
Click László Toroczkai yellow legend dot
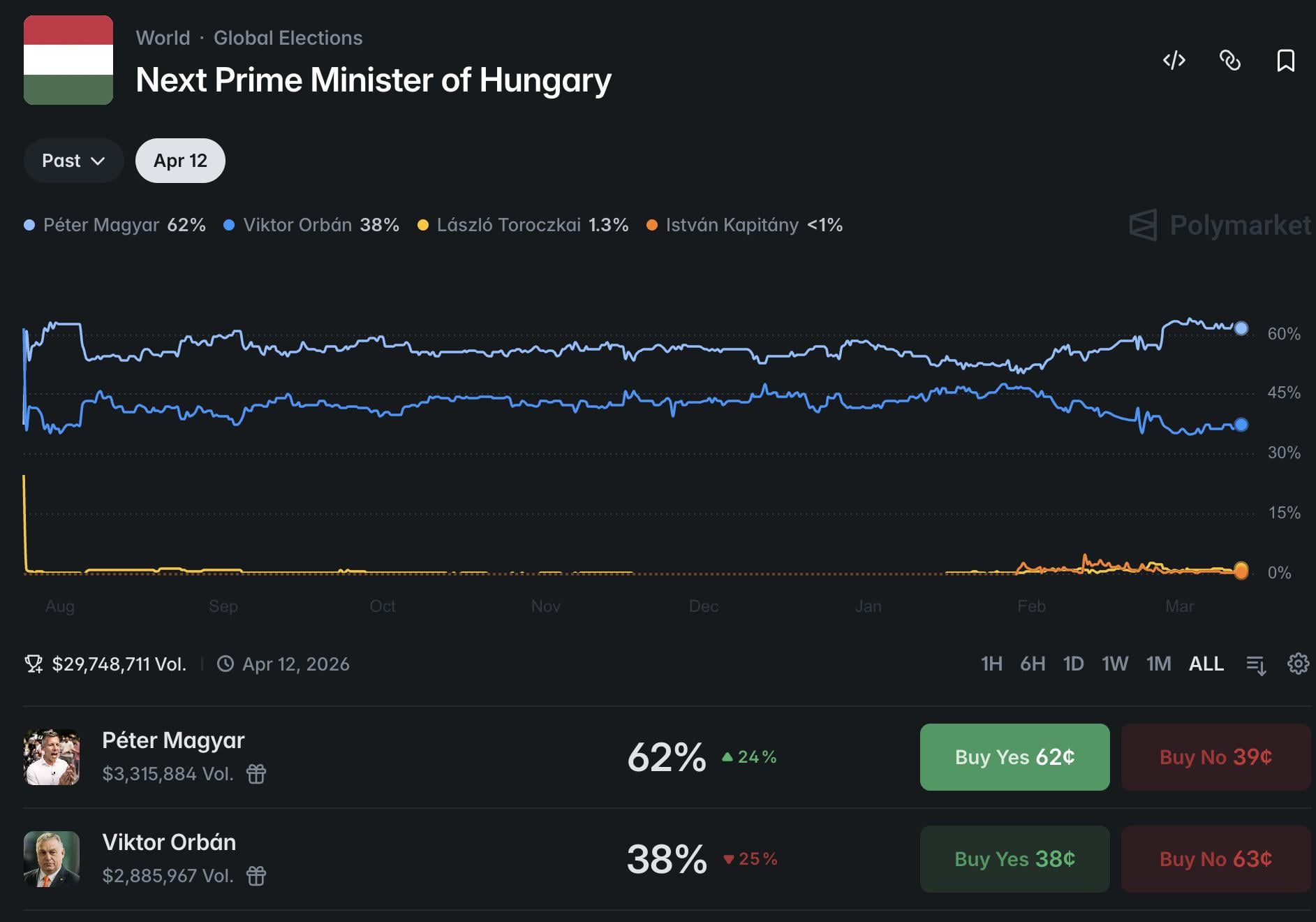click(x=422, y=225)
